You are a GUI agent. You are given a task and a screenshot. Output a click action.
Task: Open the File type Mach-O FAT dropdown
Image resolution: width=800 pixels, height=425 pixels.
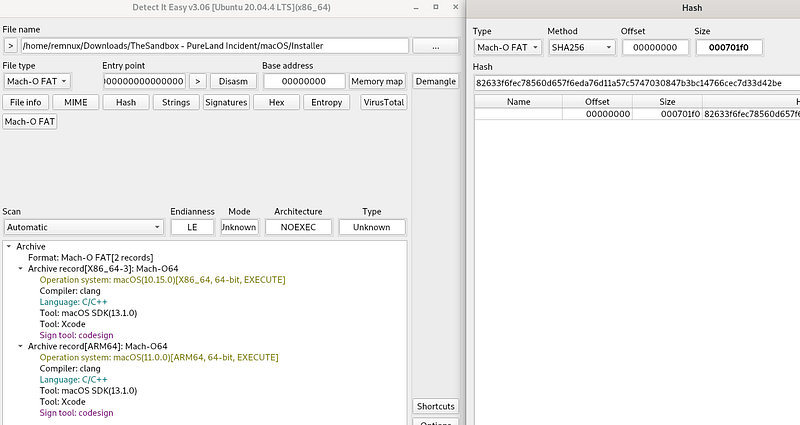[x=37, y=81]
